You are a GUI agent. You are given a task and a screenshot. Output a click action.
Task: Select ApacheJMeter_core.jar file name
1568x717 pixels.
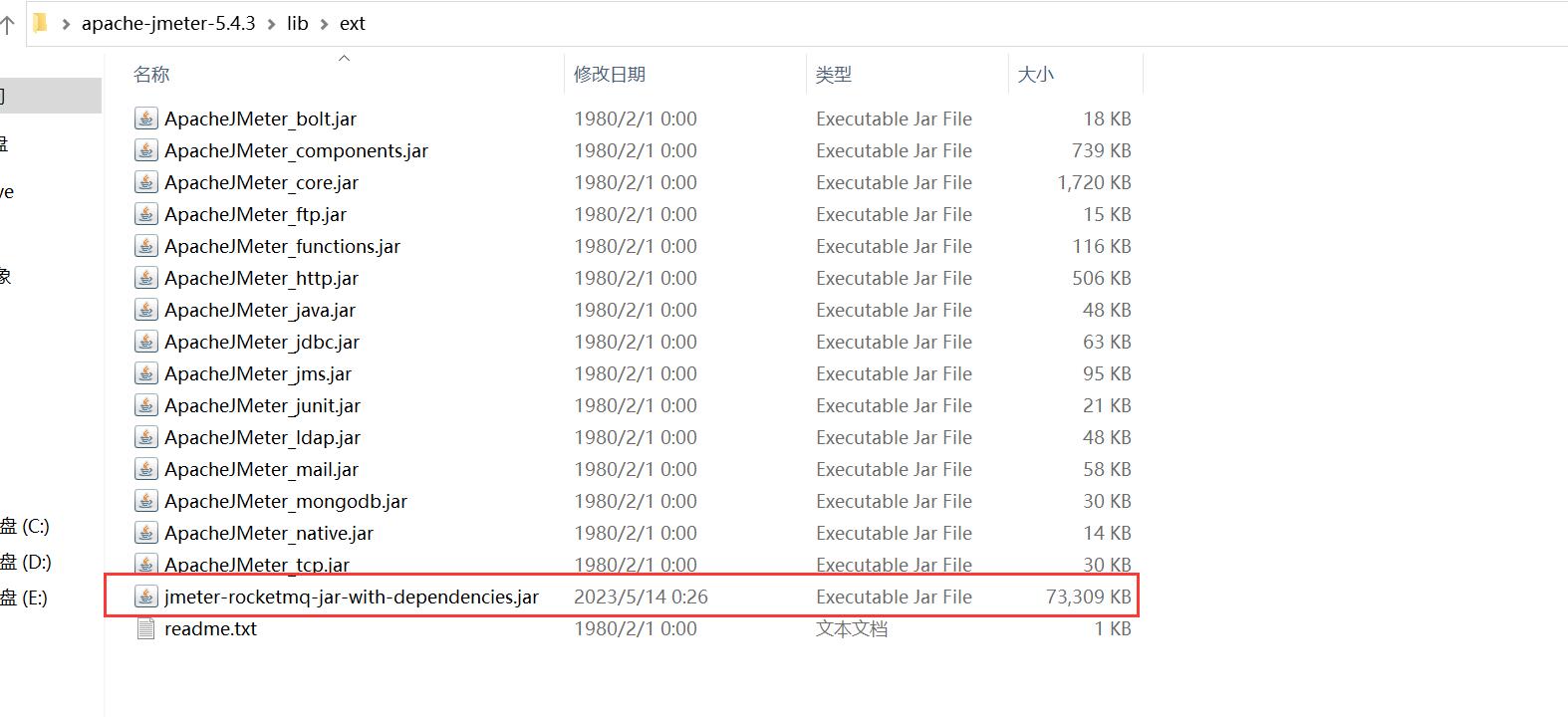pos(262,182)
